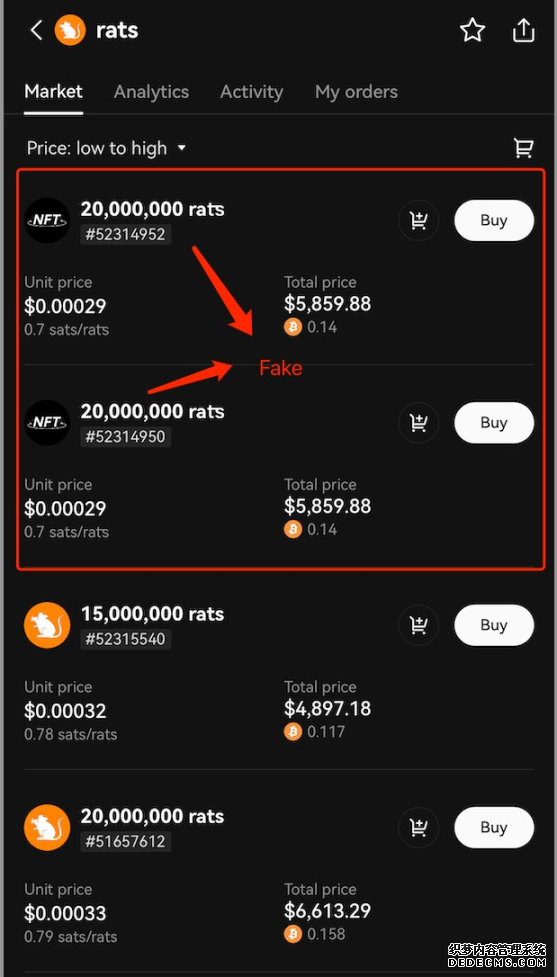Switch to the Analytics tab
Viewport: 557px width, 977px height.
click(x=151, y=92)
